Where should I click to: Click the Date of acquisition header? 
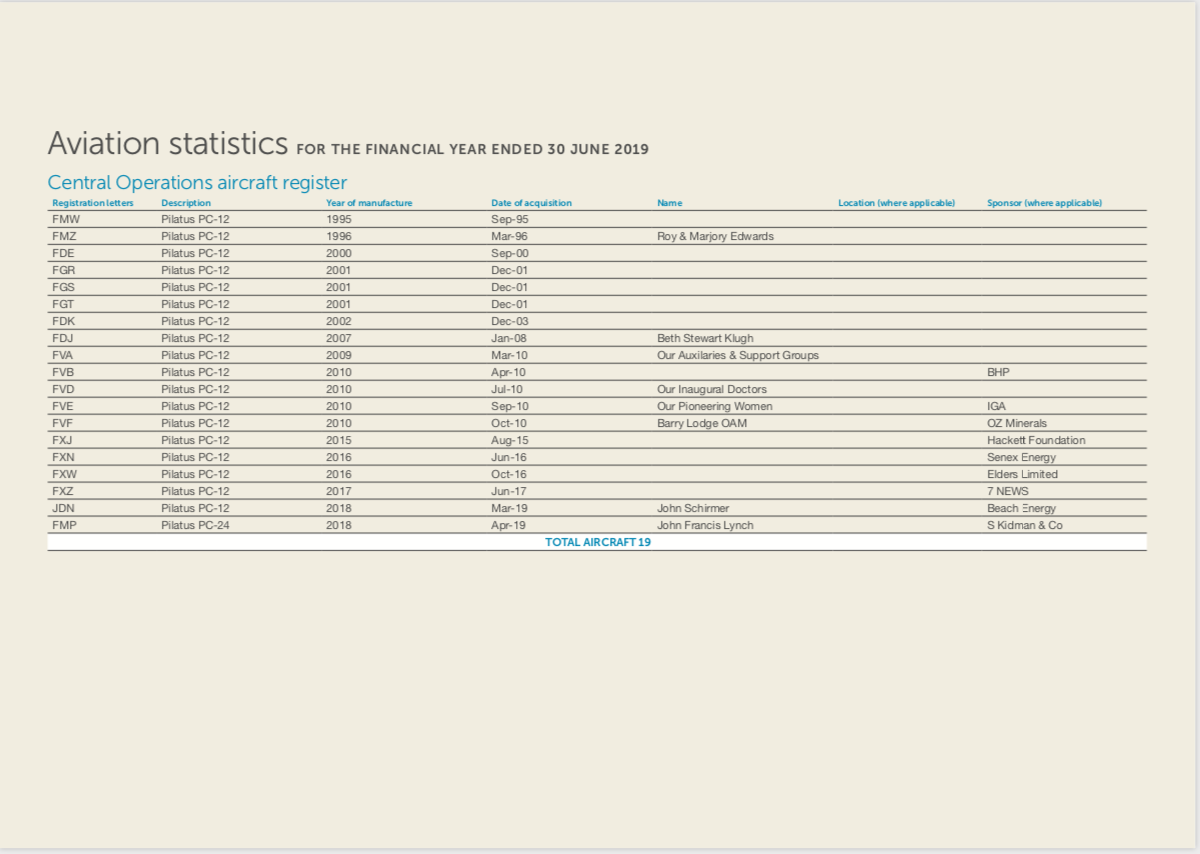coord(529,202)
